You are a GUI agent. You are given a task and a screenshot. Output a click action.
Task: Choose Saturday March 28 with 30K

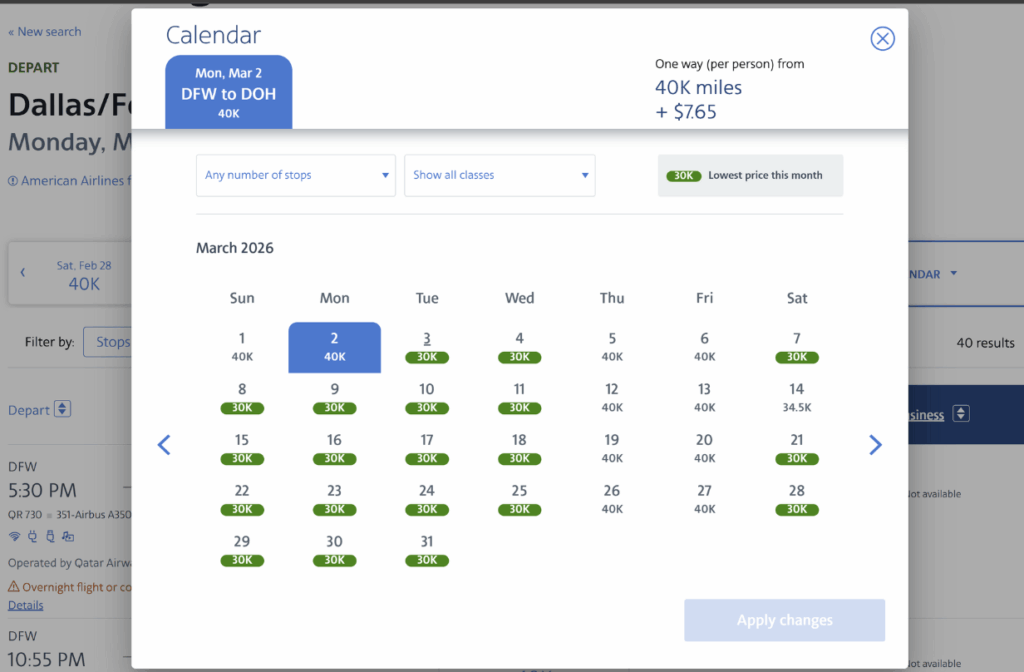(796, 499)
